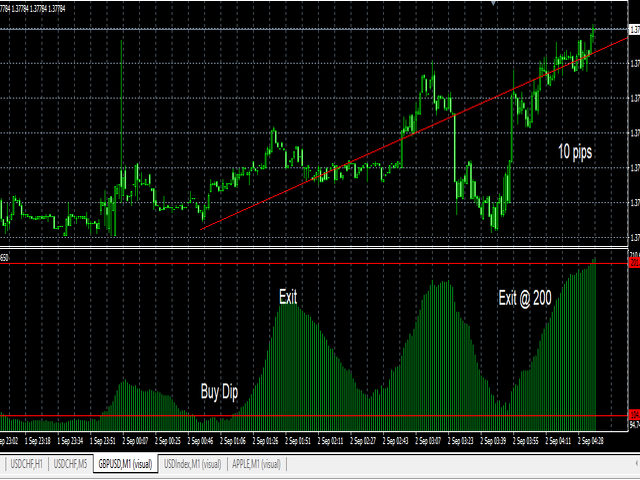The width and height of the screenshot is (640, 480).
Task: Select the GBPUSD,M1 (visual) tab
Action: point(125,463)
